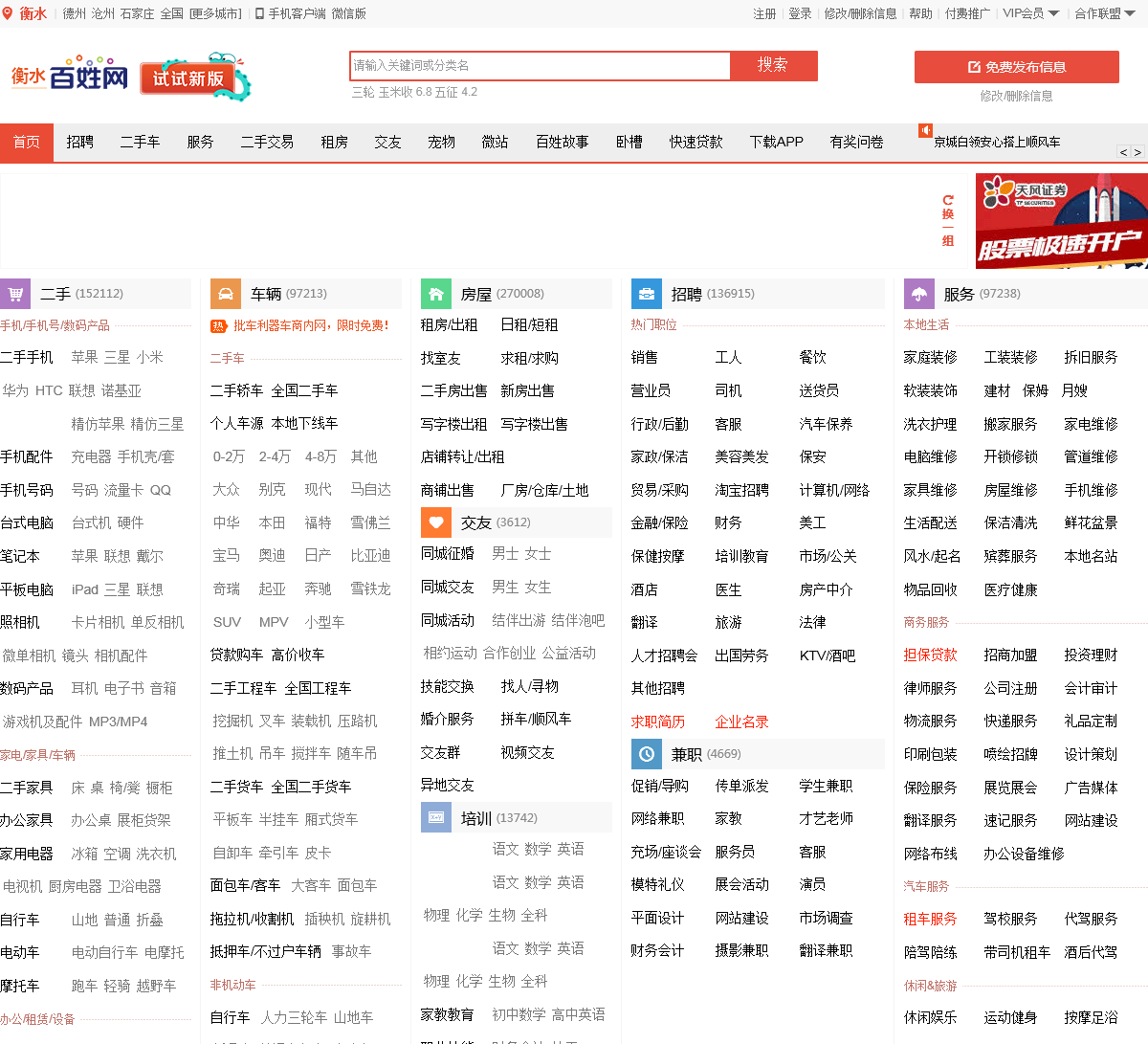Click 修改/删除信息 under the publish button
This screenshot has height=1044, width=1148.
pyautogui.click(x=1016, y=96)
